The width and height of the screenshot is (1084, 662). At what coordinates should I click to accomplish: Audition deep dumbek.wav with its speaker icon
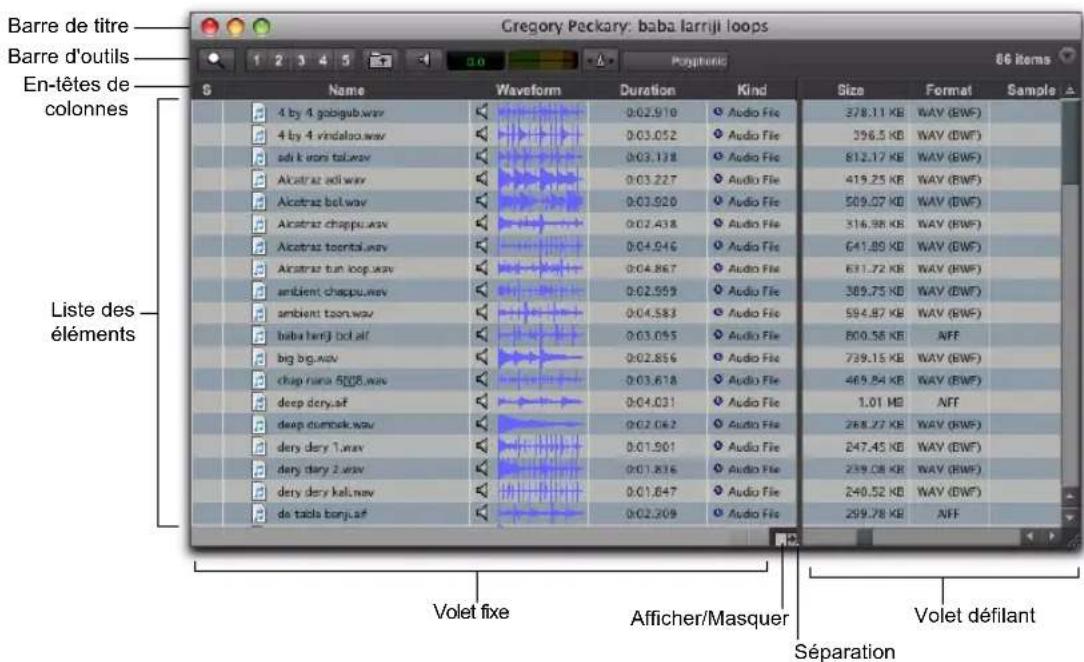coord(482,424)
